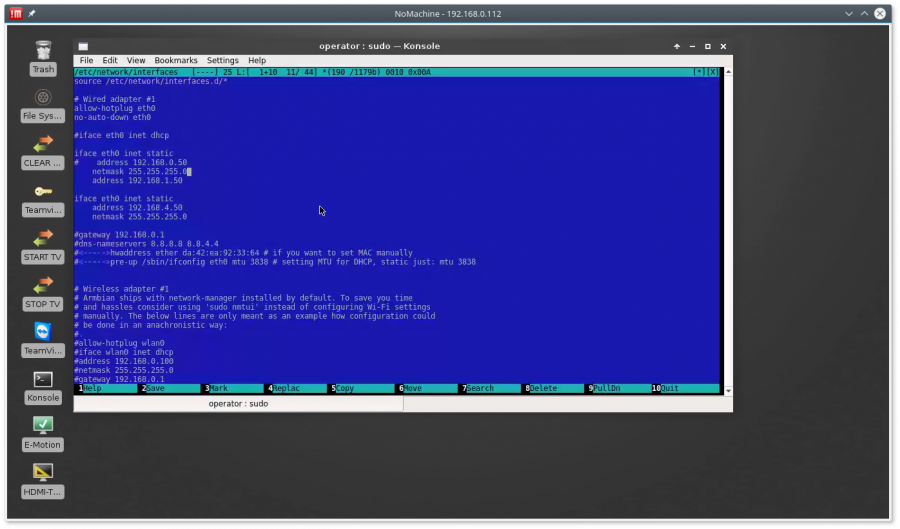Open the Konsole File menu

tap(86, 60)
